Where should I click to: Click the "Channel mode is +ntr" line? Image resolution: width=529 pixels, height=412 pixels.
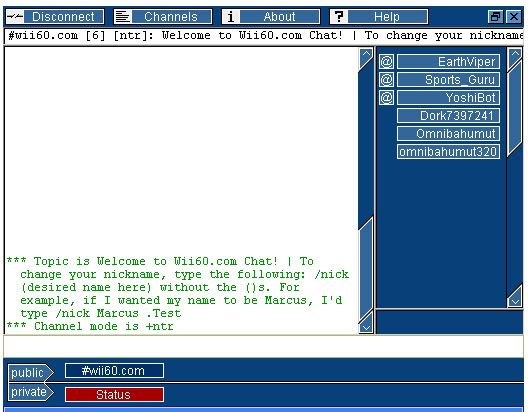click(x=90, y=326)
